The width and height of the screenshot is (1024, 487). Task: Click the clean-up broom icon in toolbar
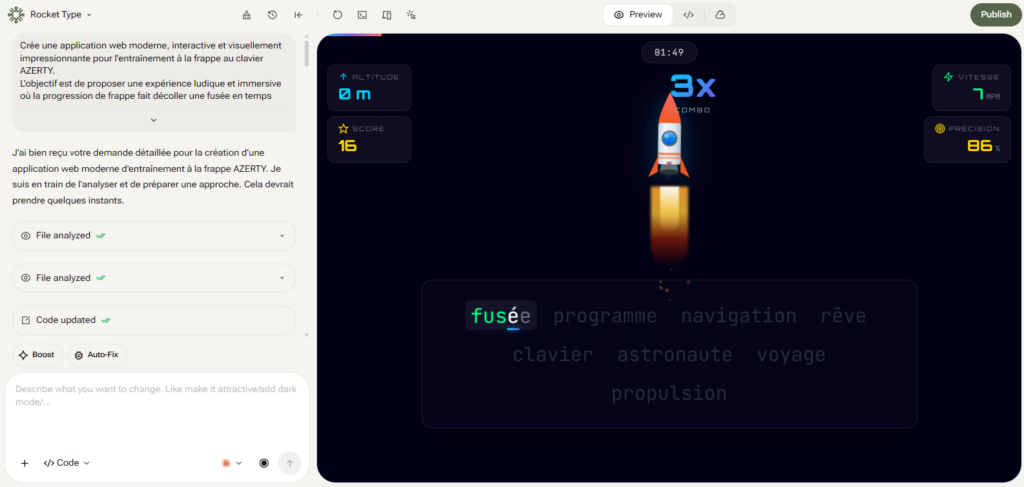click(x=246, y=14)
